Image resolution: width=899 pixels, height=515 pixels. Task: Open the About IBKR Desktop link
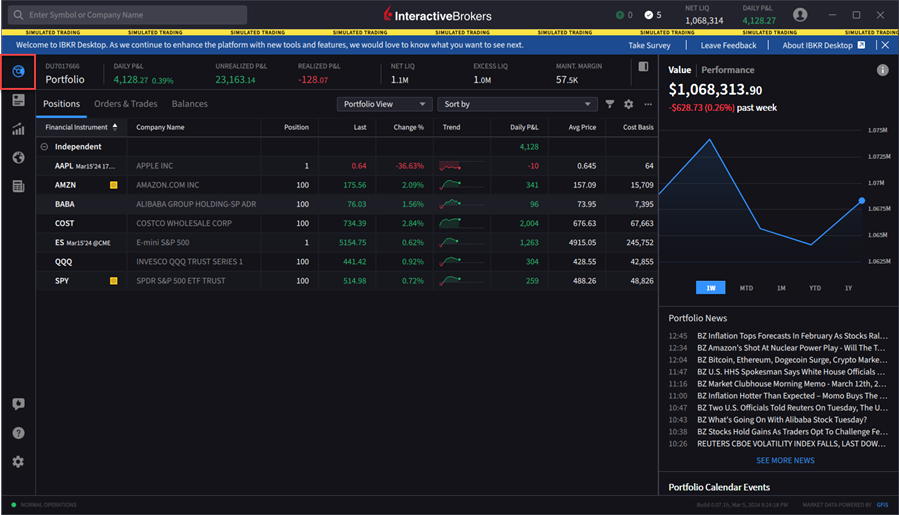coord(817,45)
